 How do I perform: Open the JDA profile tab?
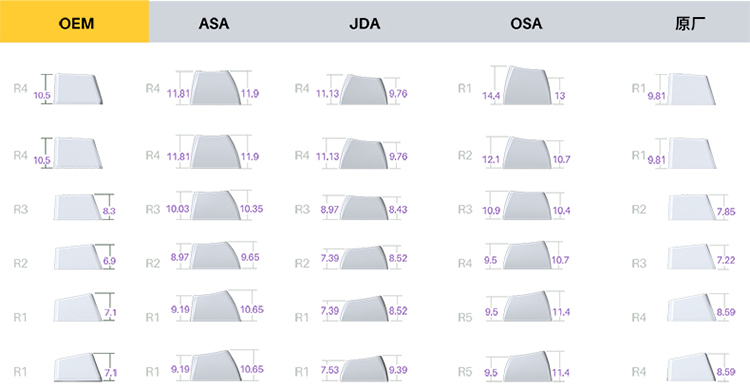click(364, 23)
